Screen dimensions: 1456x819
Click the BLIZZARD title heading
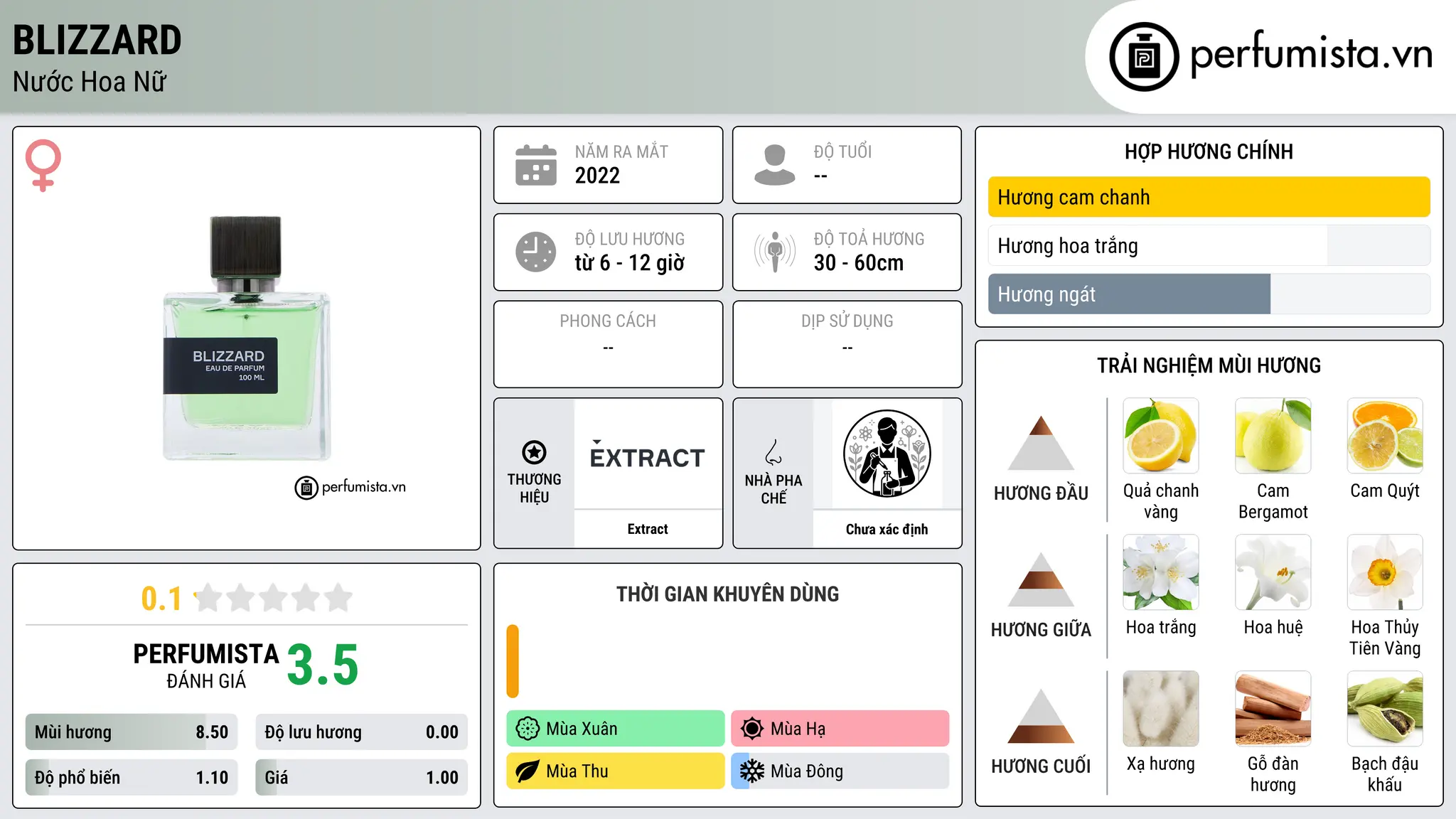97,40
